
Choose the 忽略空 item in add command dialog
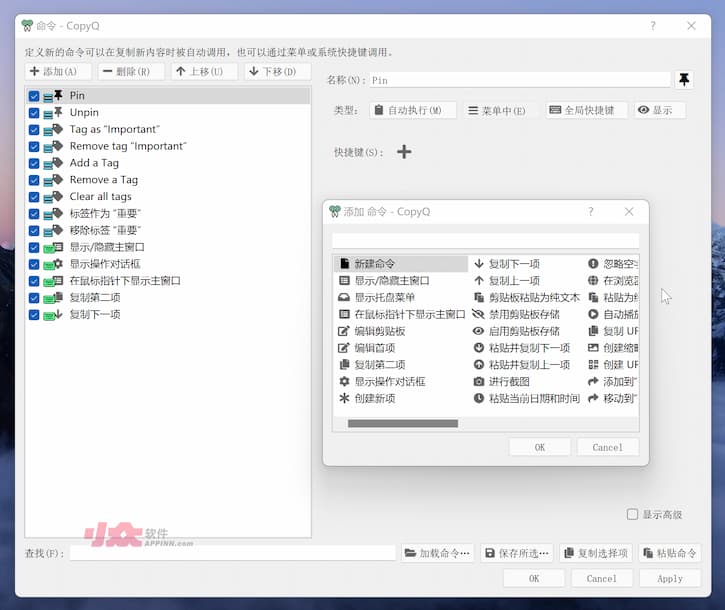613,264
